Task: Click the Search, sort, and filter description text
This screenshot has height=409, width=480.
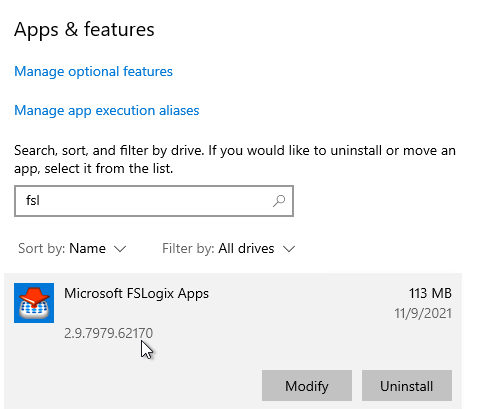Action: tap(235, 160)
